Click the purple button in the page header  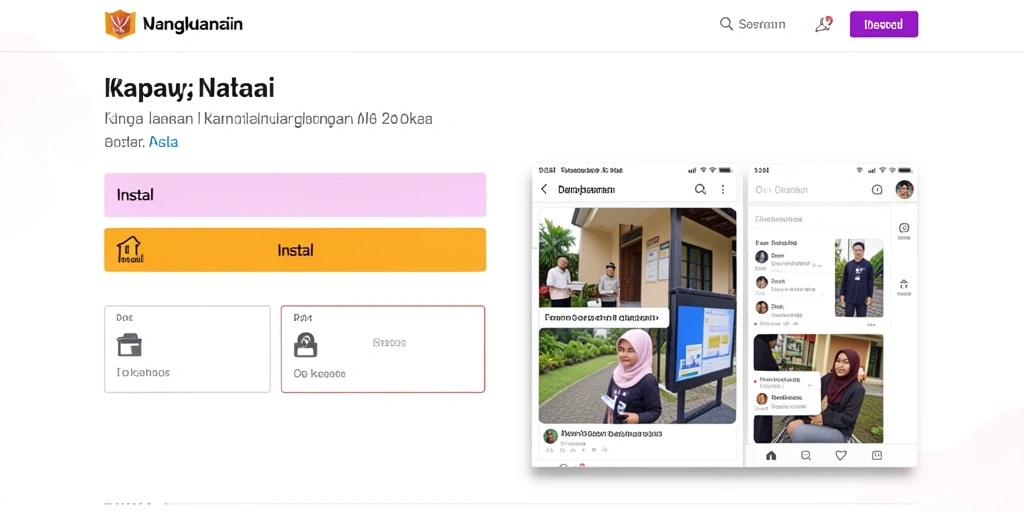(x=884, y=24)
